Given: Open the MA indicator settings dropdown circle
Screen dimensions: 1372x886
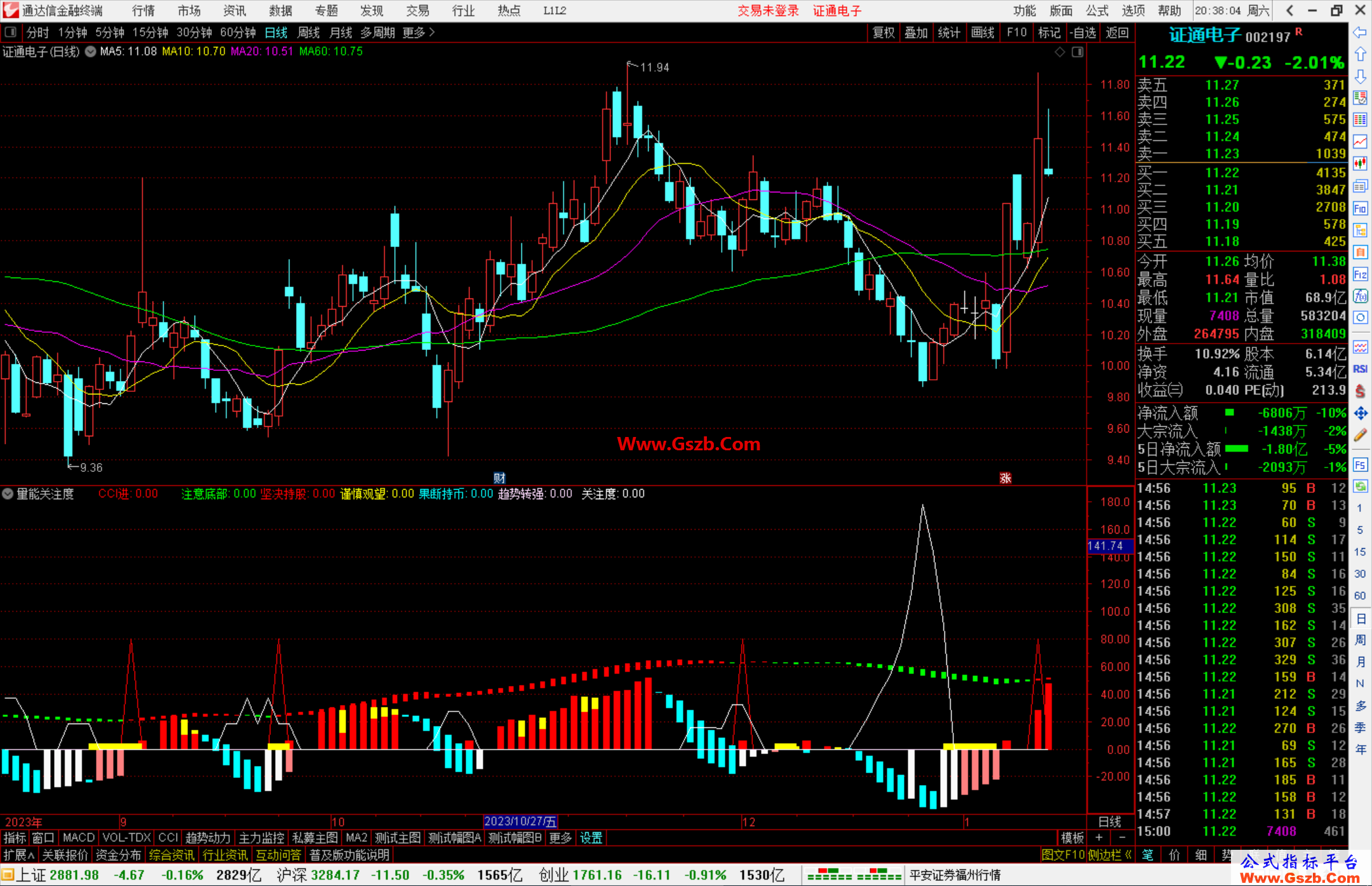Looking at the screenshot, I should point(90,51).
